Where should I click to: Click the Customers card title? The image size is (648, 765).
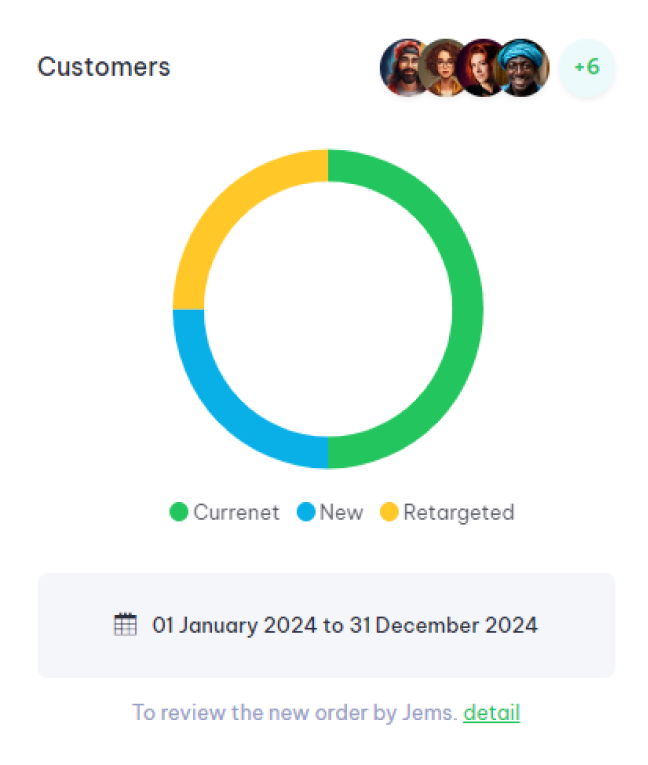click(x=104, y=67)
